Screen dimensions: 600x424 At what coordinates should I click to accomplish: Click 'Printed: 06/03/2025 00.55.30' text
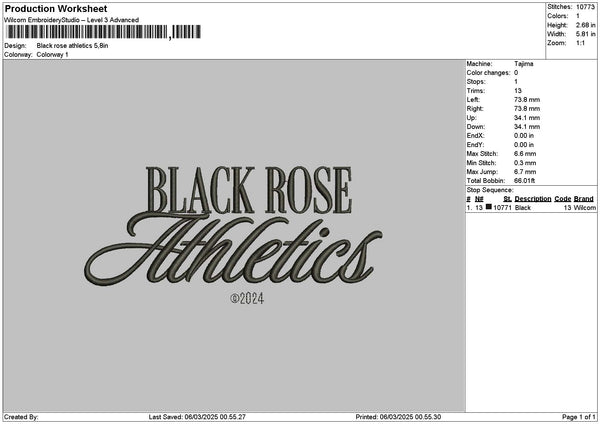398,417
